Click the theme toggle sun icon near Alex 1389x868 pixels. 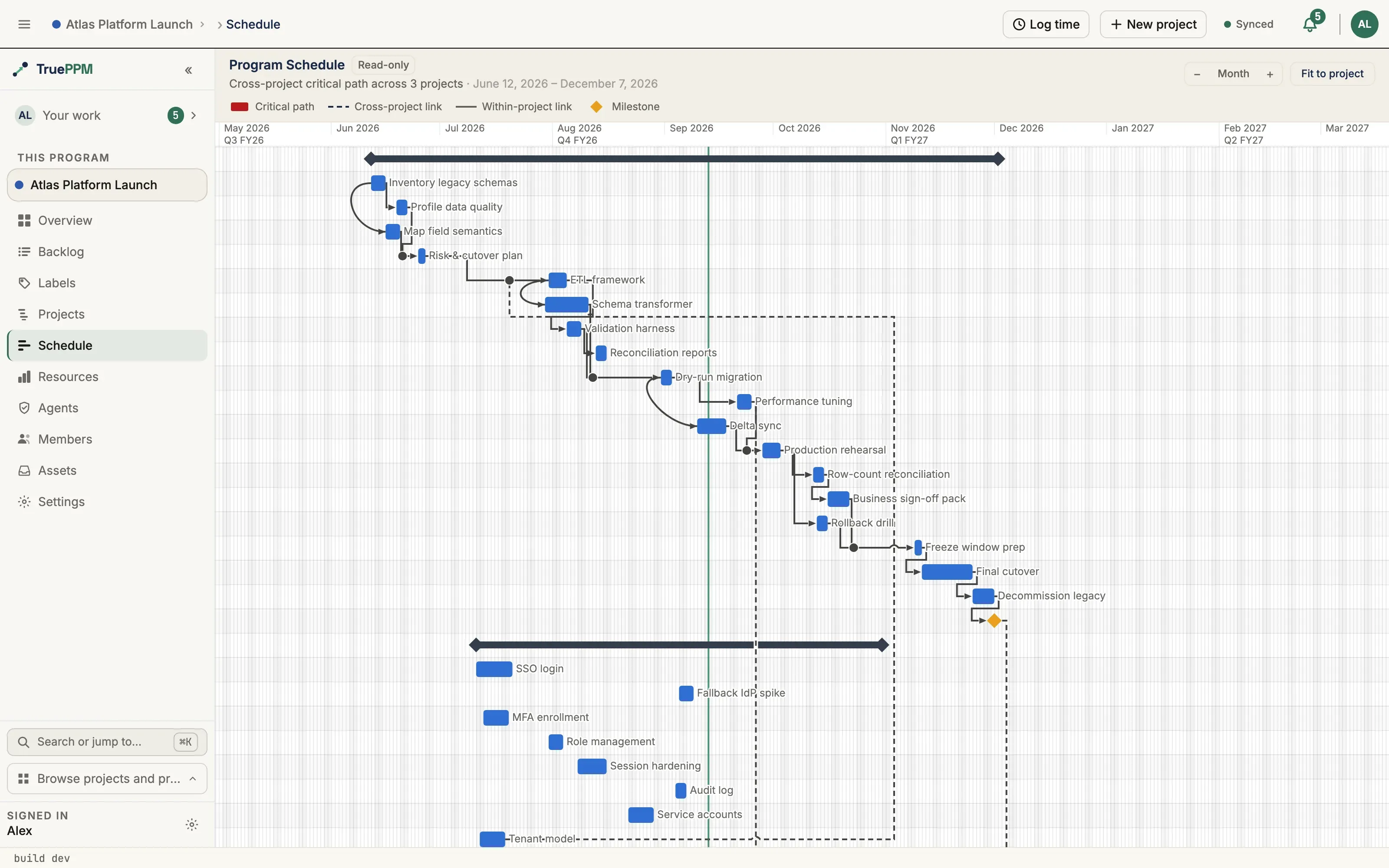point(192,825)
